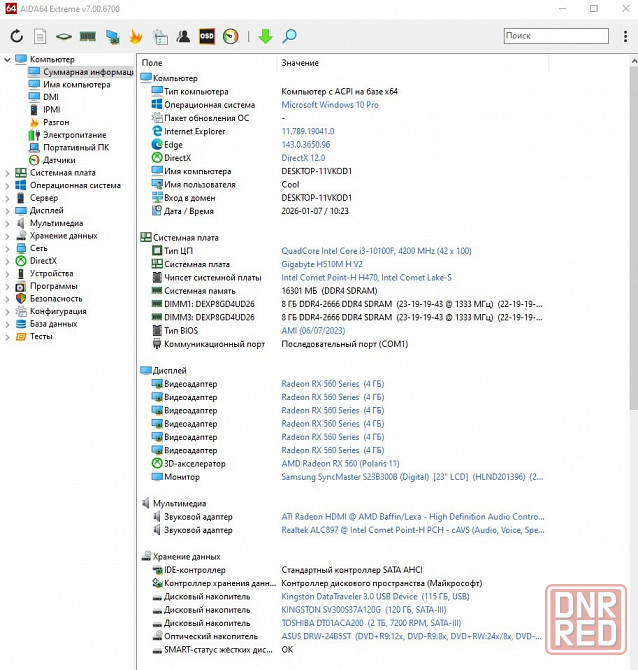Click the Поле column header

click(x=152, y=63)
